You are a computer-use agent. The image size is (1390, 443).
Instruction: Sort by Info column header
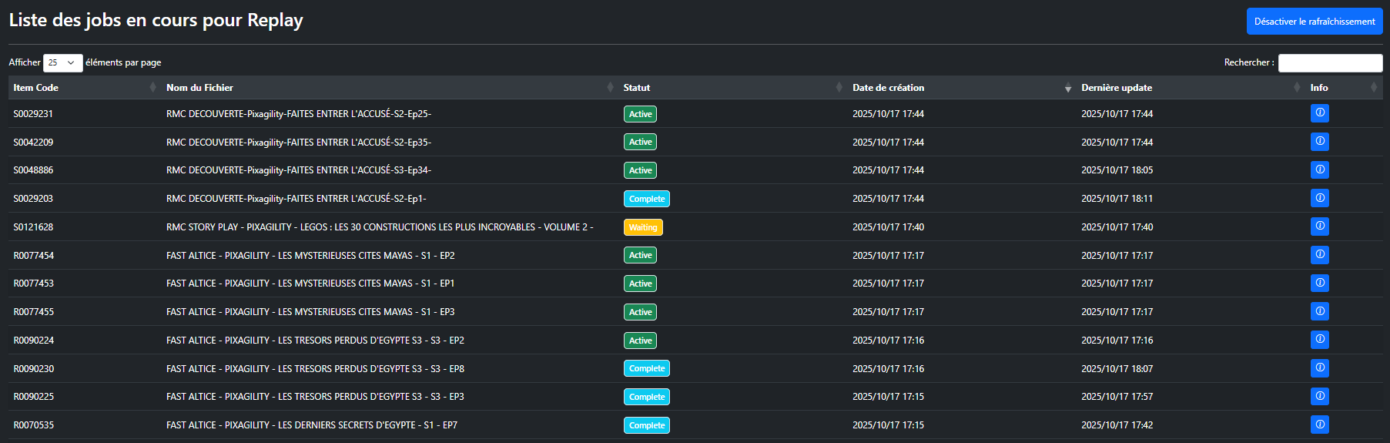click(x=1344, y=88)
